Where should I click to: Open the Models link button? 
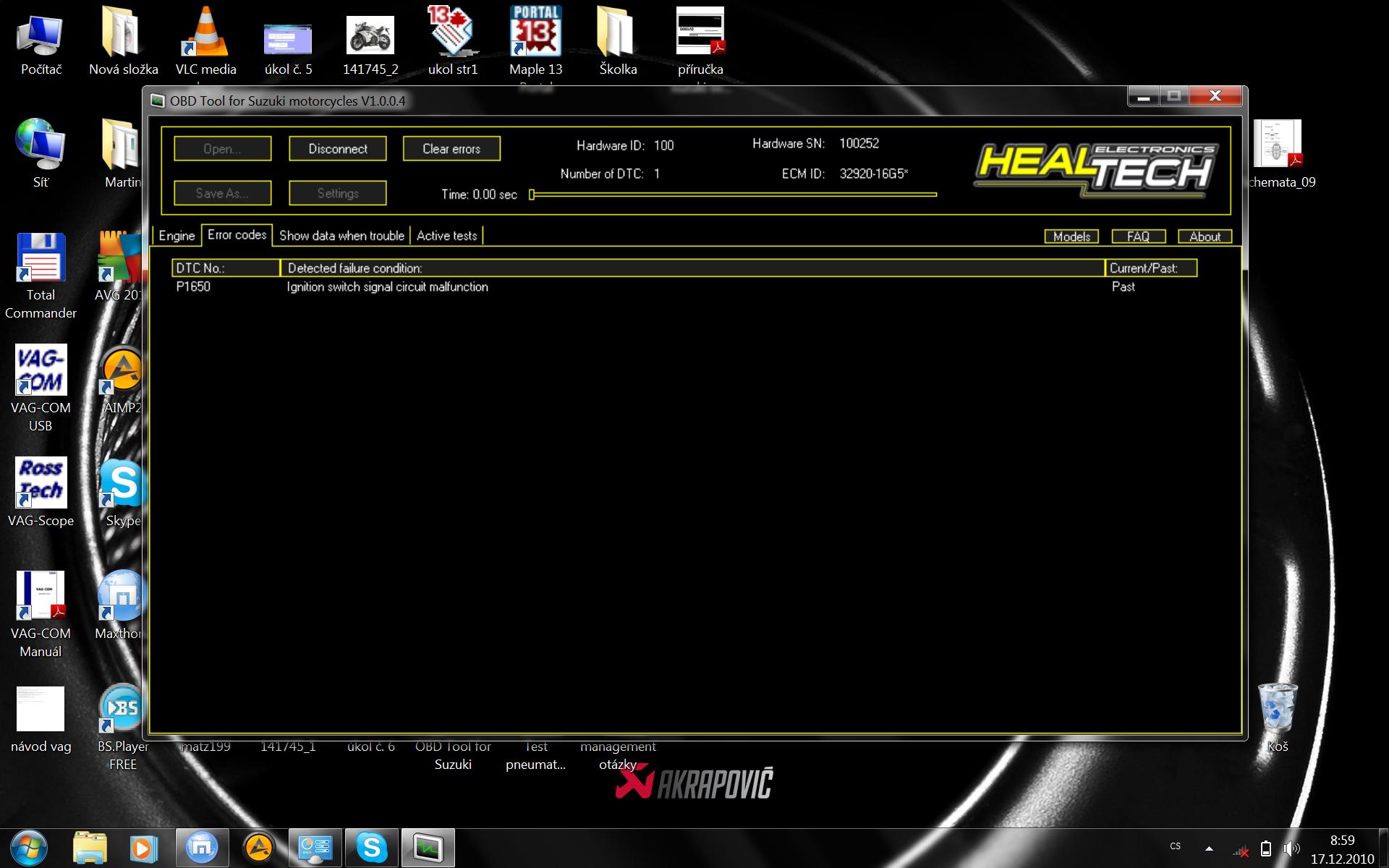click(1071, 237)
